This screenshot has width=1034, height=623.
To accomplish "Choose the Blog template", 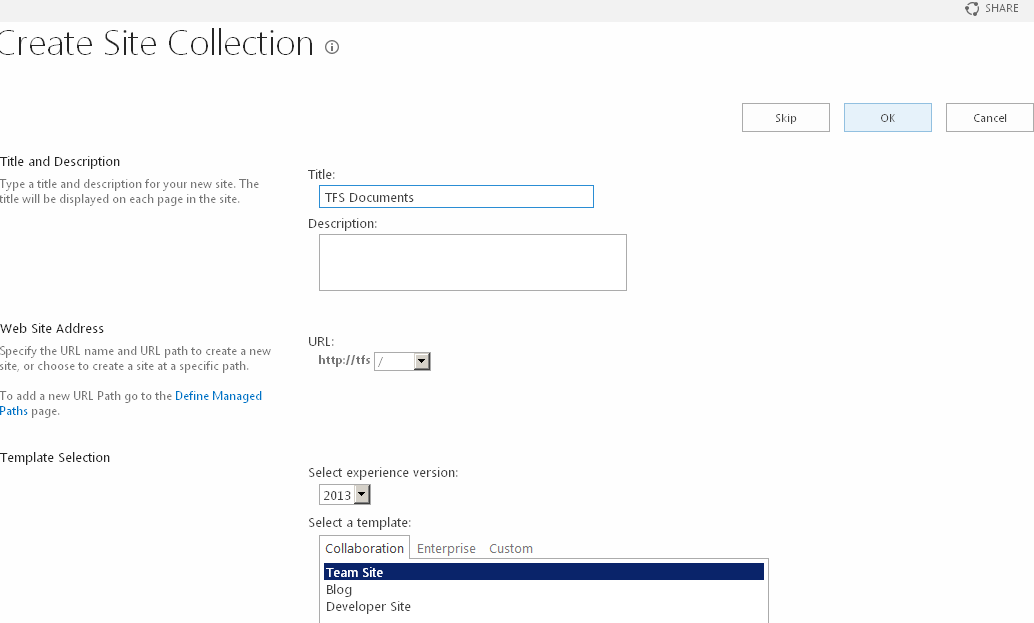I will point(339,590).
